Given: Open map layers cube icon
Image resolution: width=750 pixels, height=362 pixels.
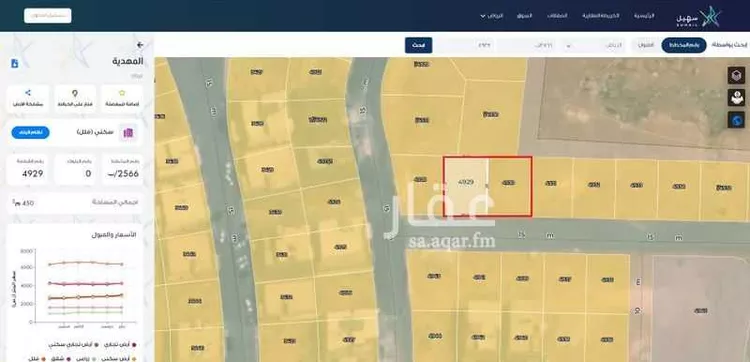Looking at the screenshot, I should 736,76.
